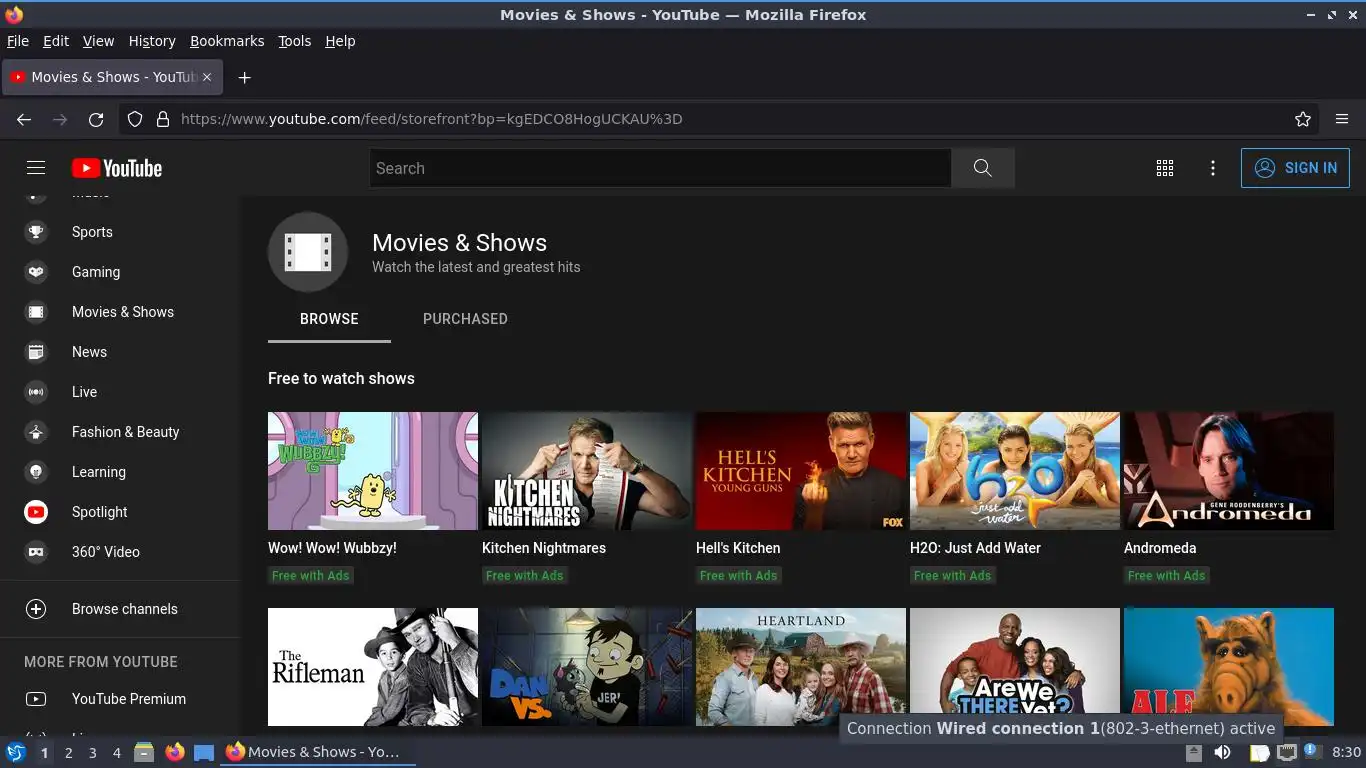
Task: Bookmark this page with the star
Action: (1303, 119)
